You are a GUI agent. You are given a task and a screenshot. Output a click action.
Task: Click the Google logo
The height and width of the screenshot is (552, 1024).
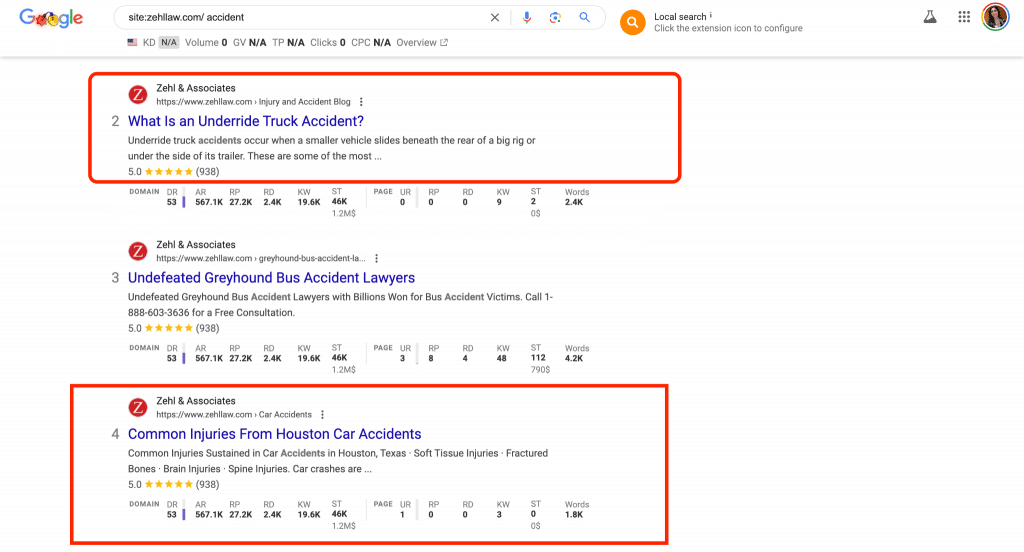[x=51, y=18]
